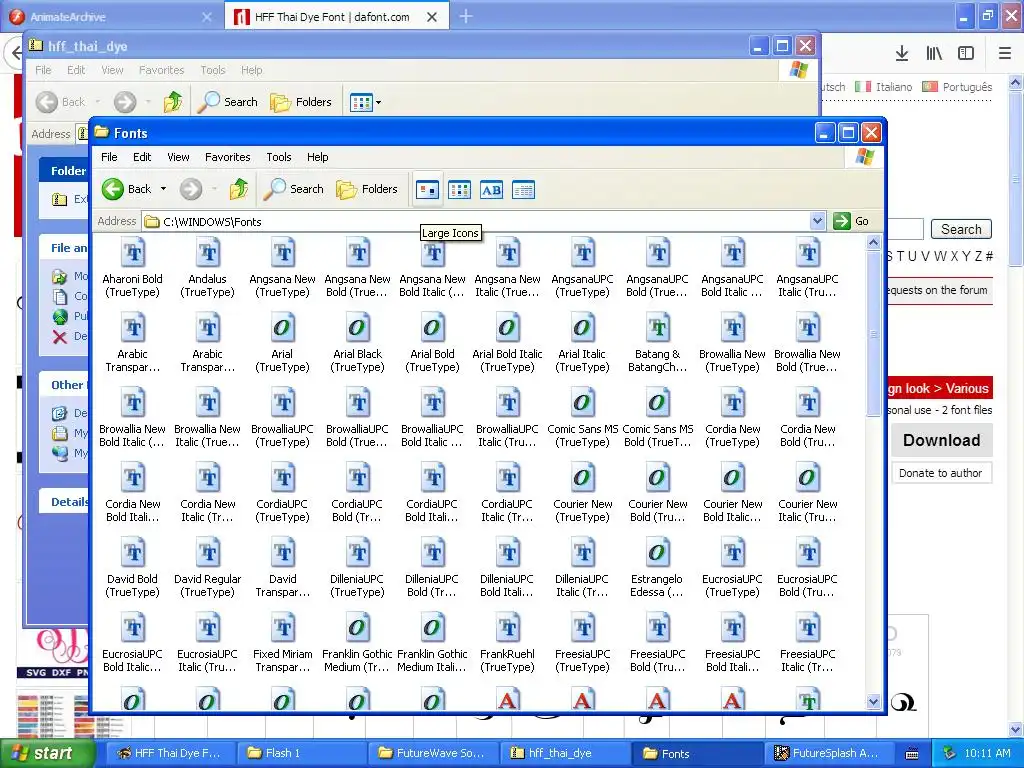1024x768 pixels.
Task: Switch Fonts window to Details view
Action: tap(523, 189)
